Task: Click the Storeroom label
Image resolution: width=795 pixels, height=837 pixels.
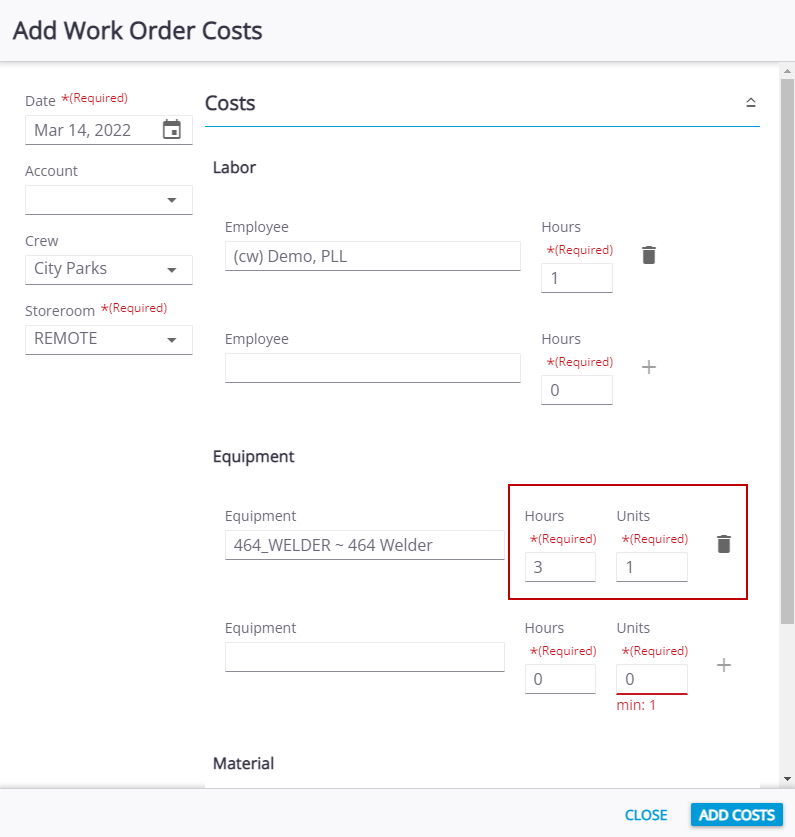Action: click(x=60, y=311)
